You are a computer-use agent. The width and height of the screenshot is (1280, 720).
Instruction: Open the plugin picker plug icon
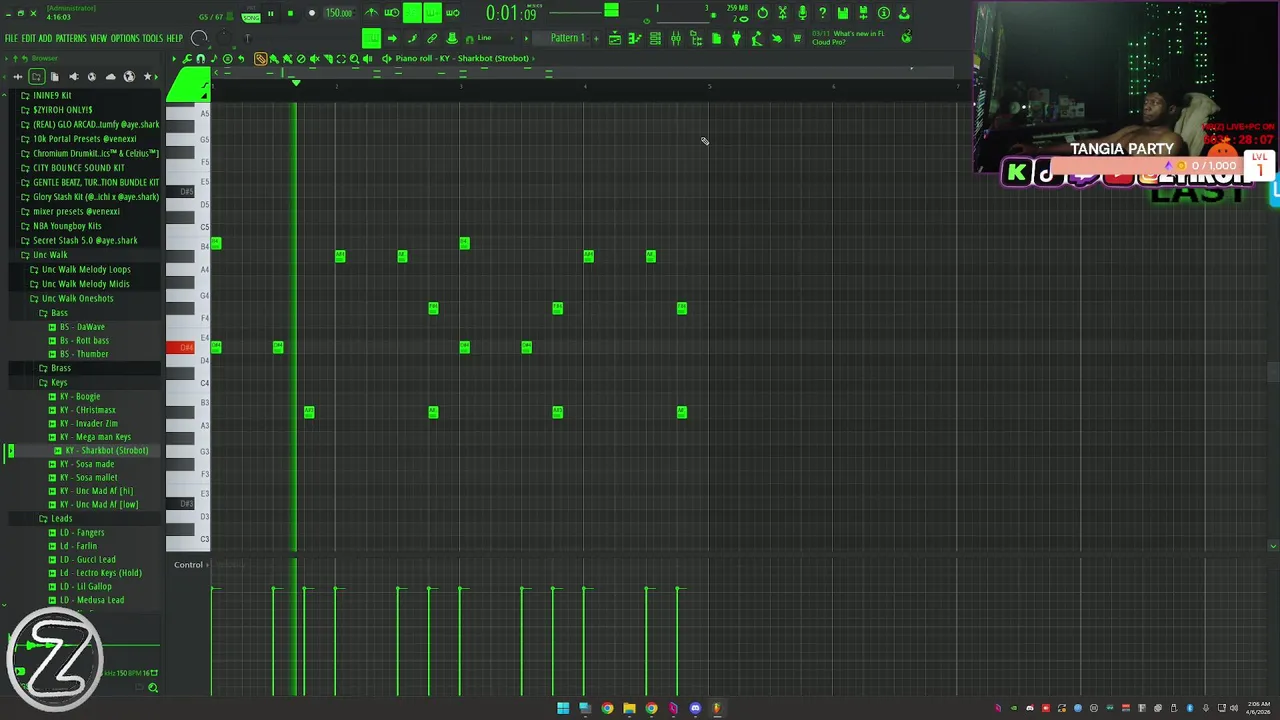pyautogui.click(x=735, y=38)
